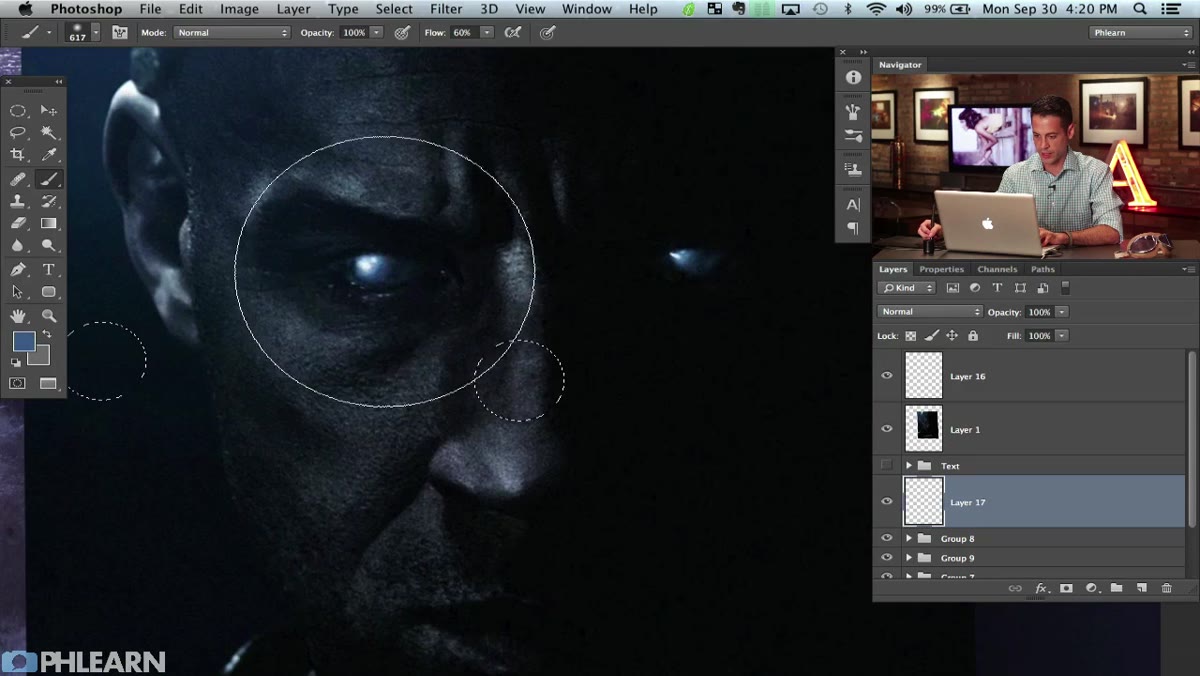Click the delete layer trash button
The width and height of the screenshot is (1200, 676).
[1166, 589]
